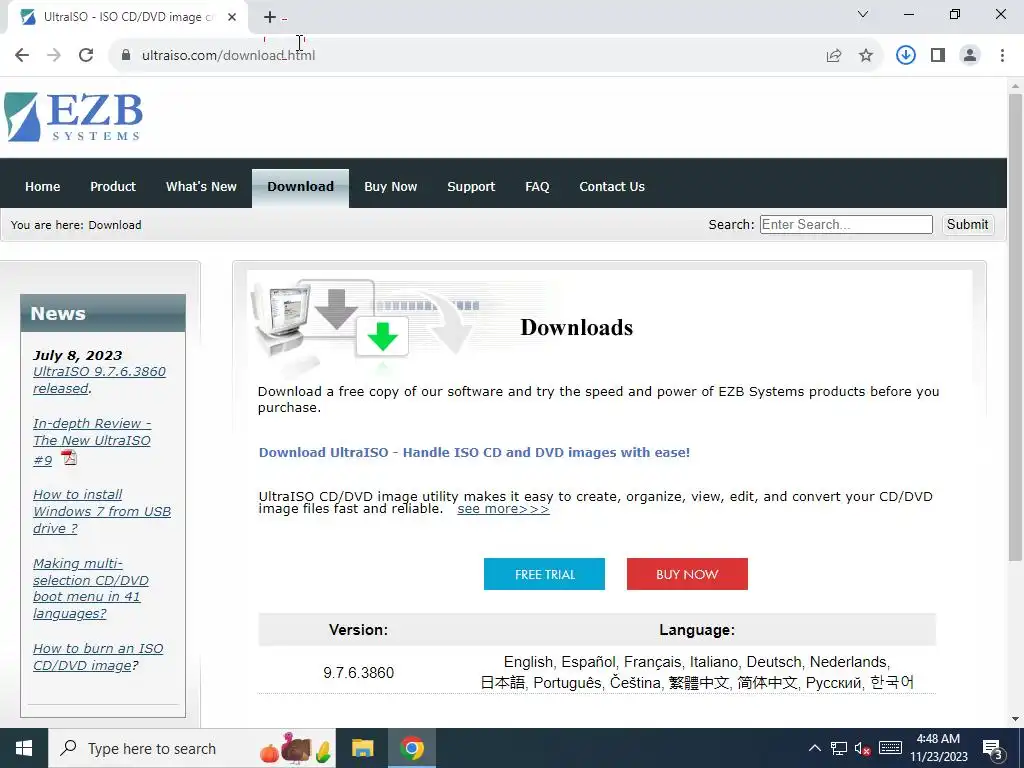
Task: Open 'How to install Windows 7 from USB drive' link
Action: 102,511
